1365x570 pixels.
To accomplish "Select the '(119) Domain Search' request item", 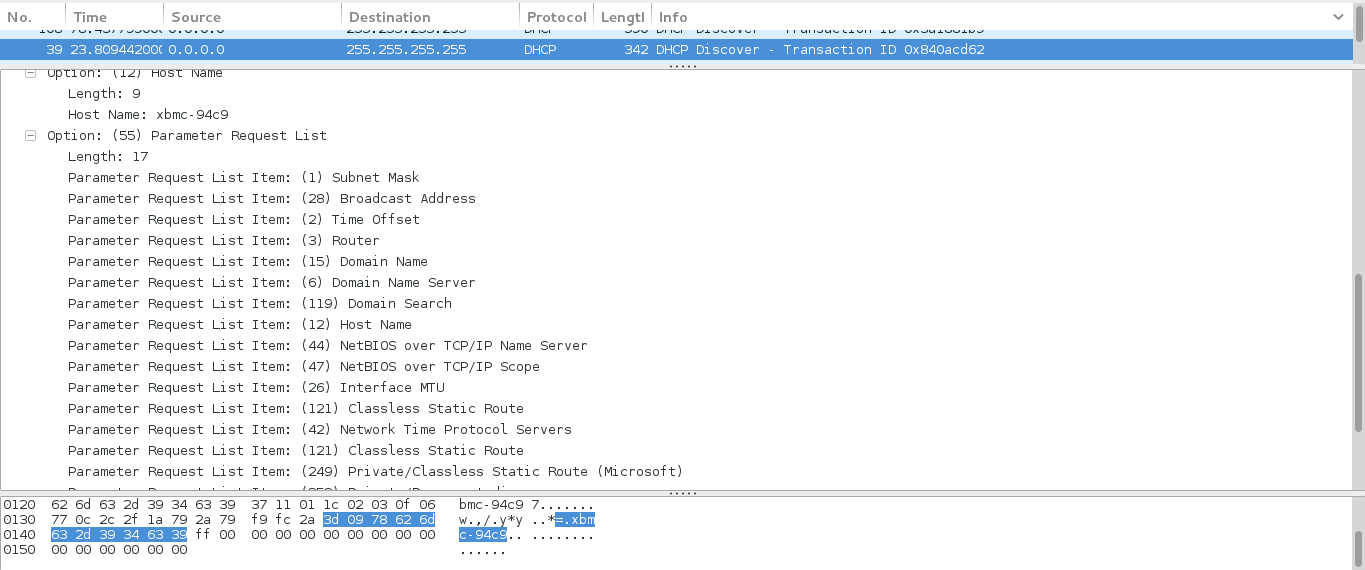I will [259, 304].
